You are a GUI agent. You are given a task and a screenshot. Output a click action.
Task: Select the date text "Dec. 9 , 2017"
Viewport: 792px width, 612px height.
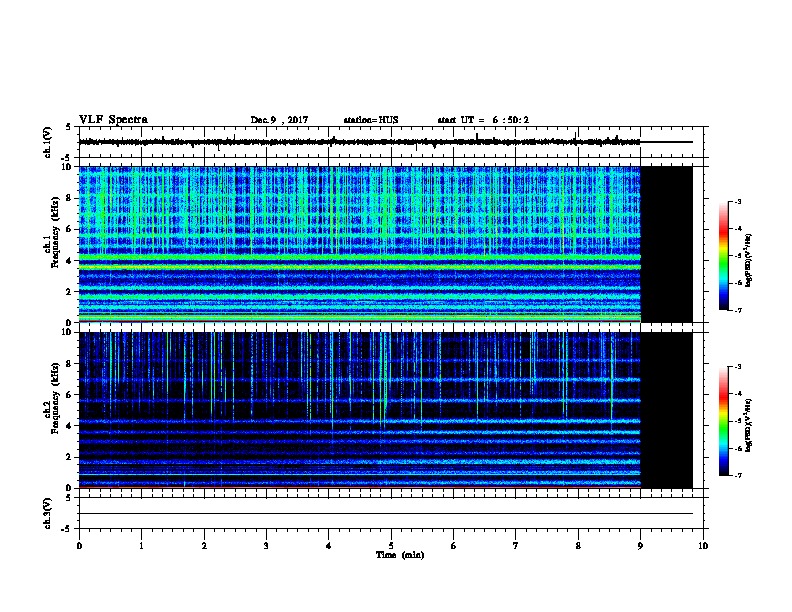click(279, 120)
